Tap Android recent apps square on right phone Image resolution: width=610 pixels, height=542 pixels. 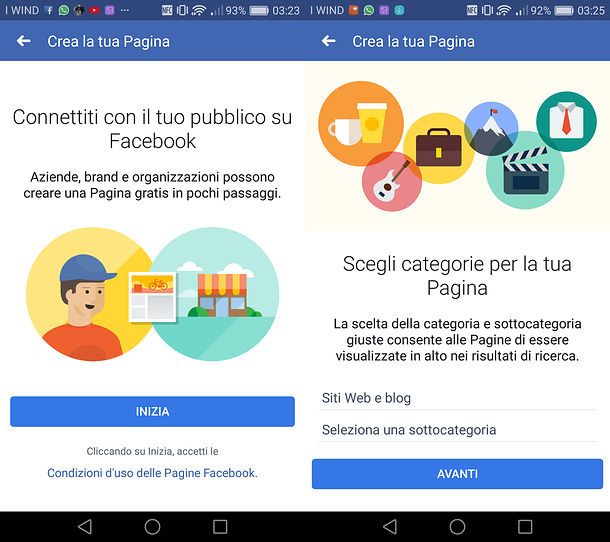pyautogui.click(x=525, y=526)
